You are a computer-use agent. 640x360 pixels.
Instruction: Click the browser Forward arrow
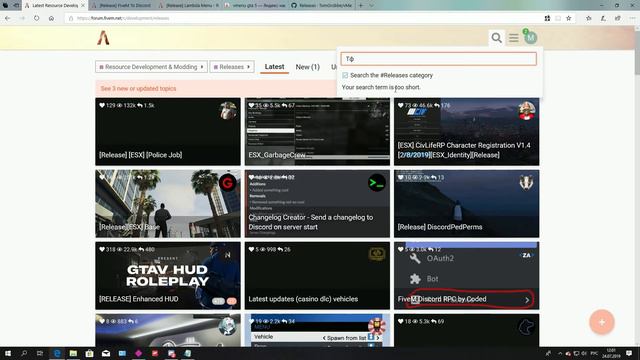(x=22, y=18)
